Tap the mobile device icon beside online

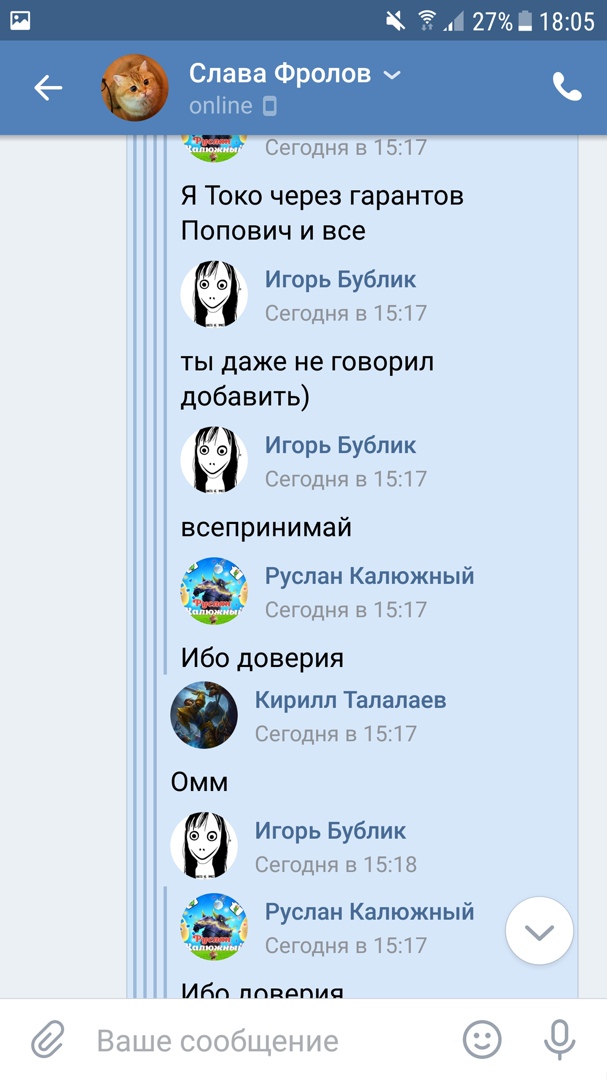270,106
